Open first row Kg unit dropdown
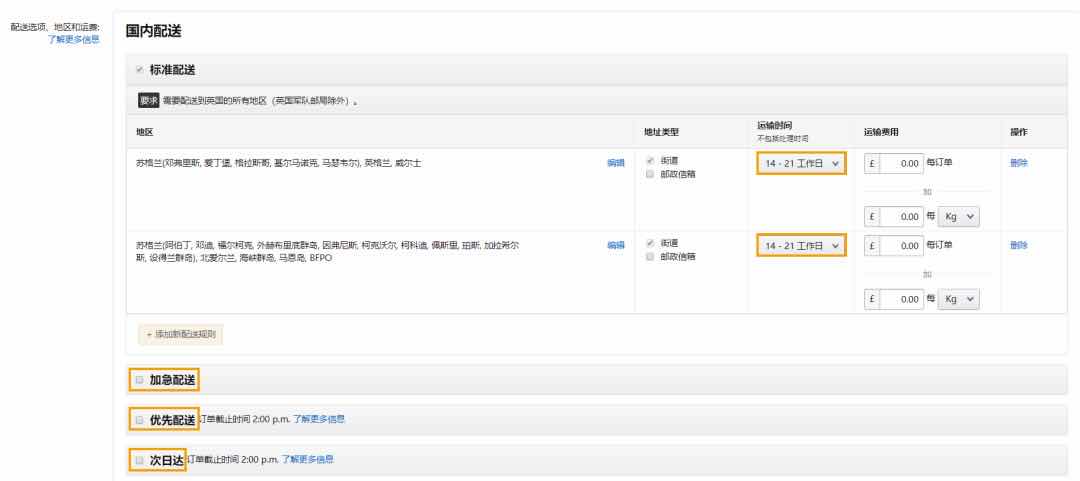Screen dimensions: 1080x481 [959, 216]
